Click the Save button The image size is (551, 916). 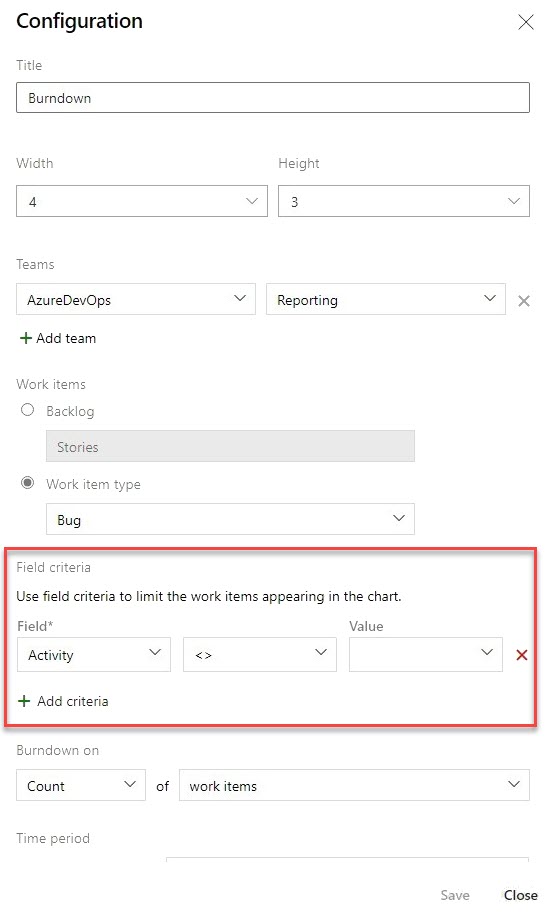455,896
